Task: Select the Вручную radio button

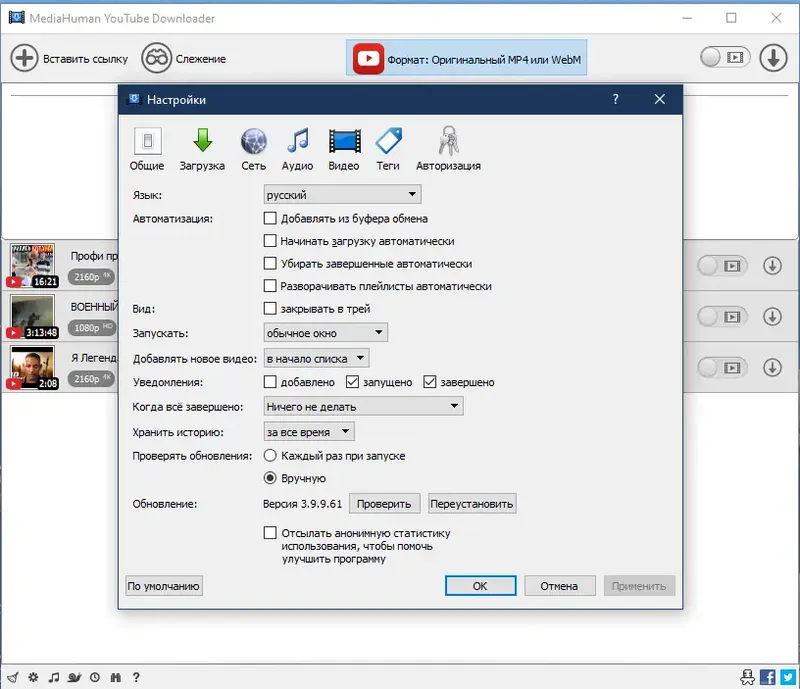Action: [270, 478]
